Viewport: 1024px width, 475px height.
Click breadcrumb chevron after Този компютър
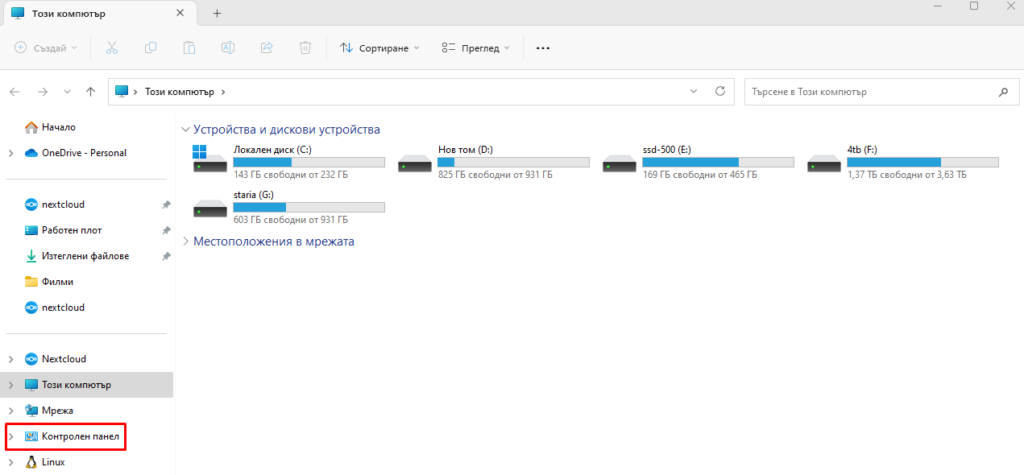click(223, 91)
